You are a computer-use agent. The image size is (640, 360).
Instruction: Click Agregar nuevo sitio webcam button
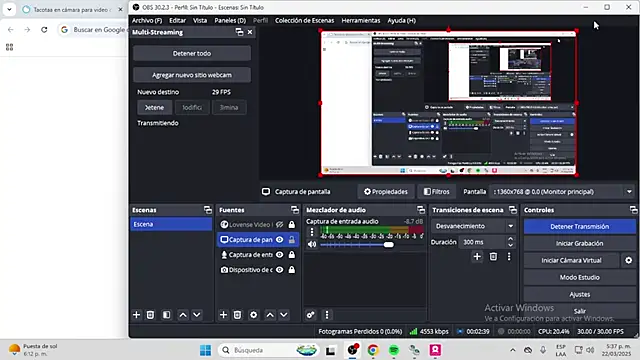(192, 75)
